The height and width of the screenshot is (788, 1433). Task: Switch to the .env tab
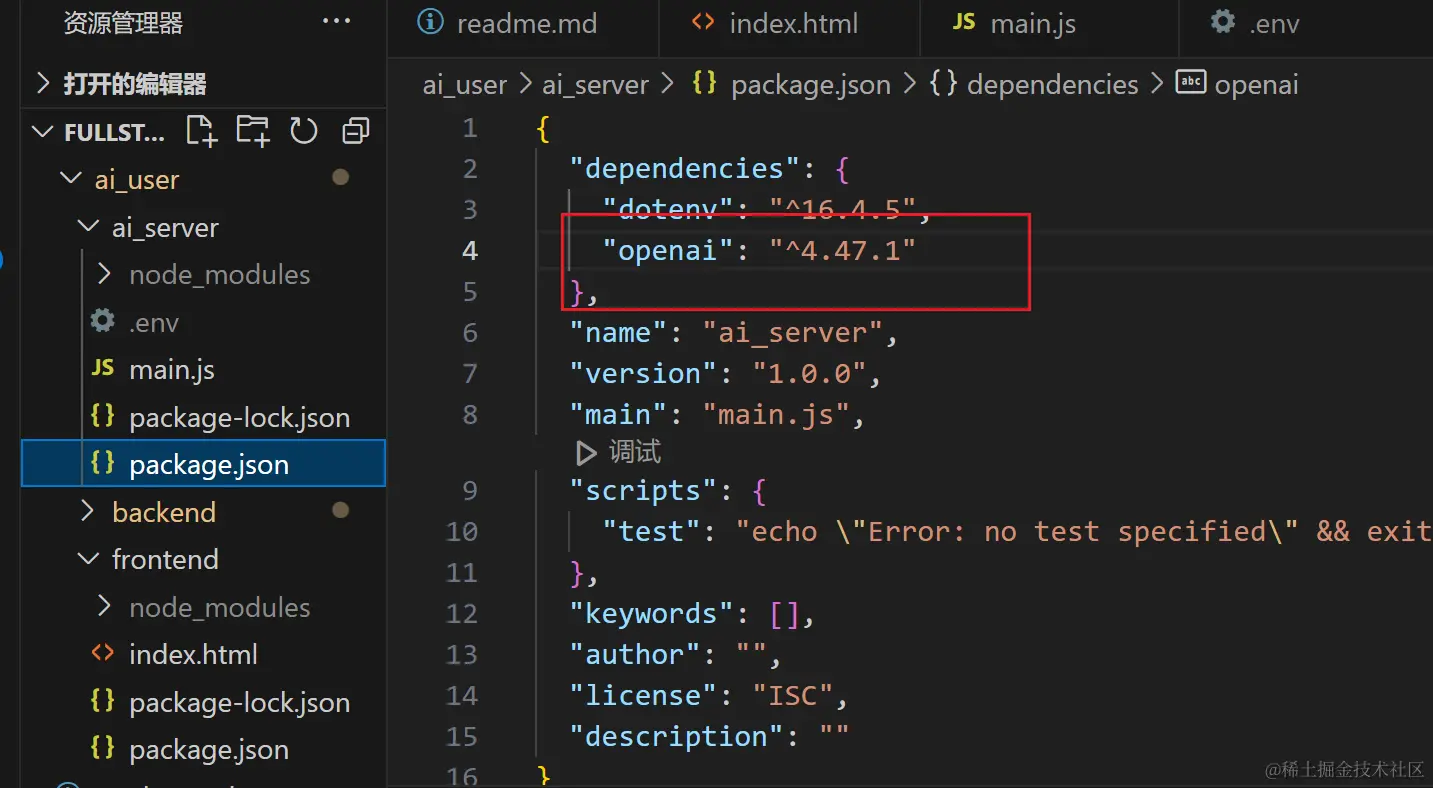(1306, 24)
